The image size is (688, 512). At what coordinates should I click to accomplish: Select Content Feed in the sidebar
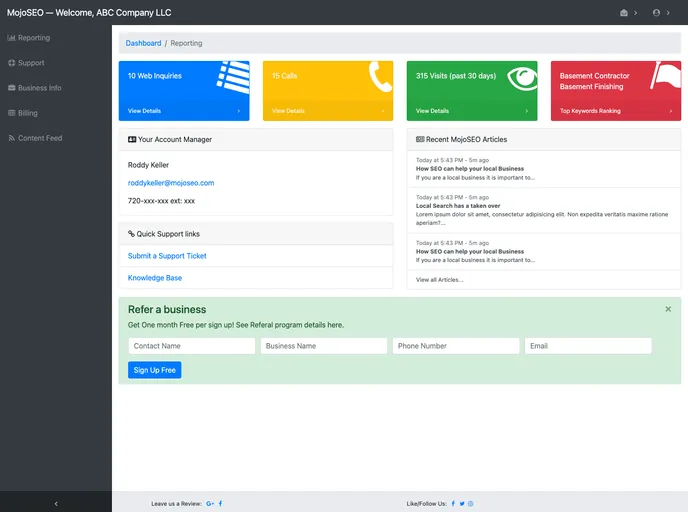pos(39,138)
